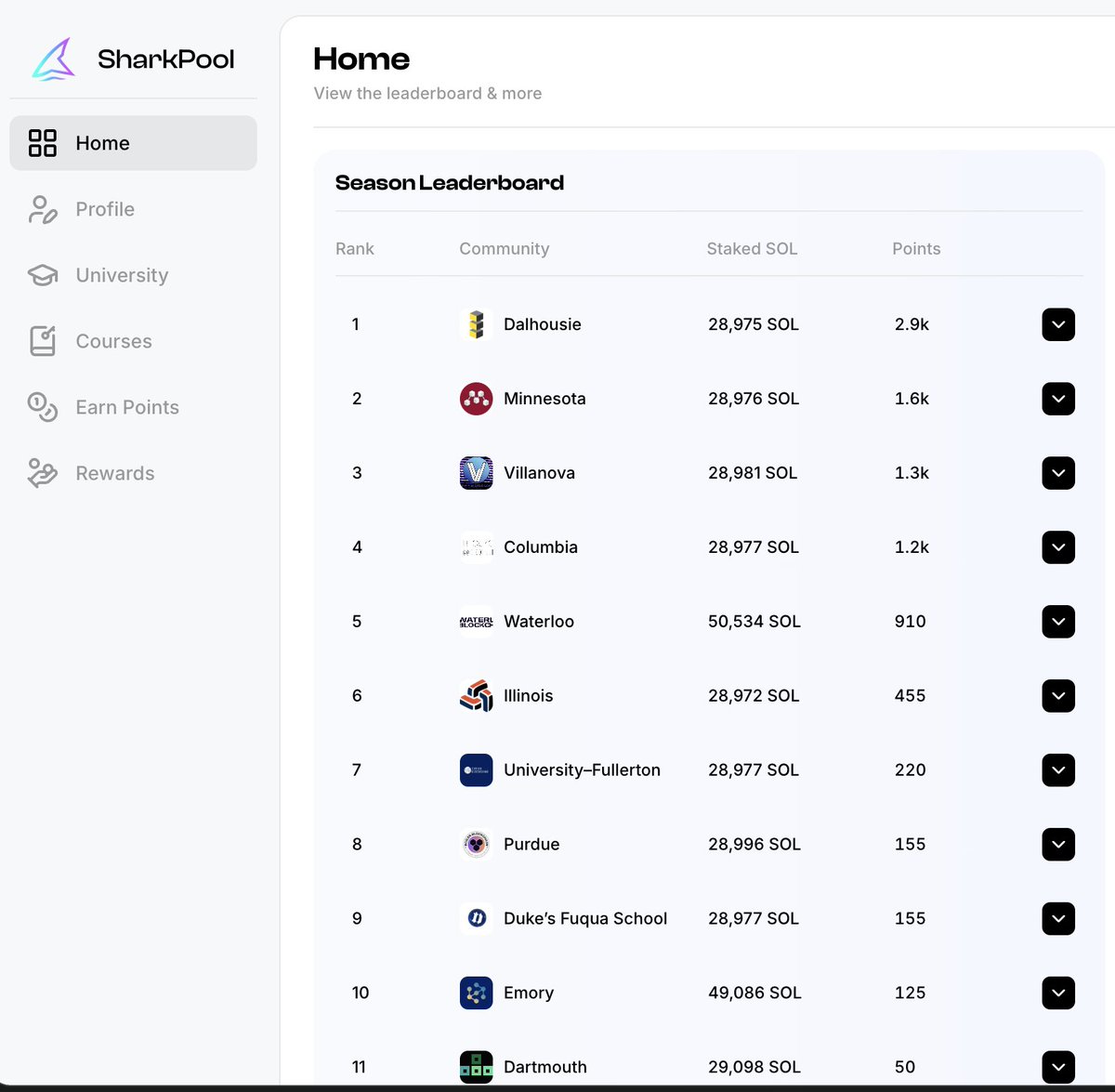Click the University–Fullerton community name
1115x1092 pixels.
(x=582, y=770)
